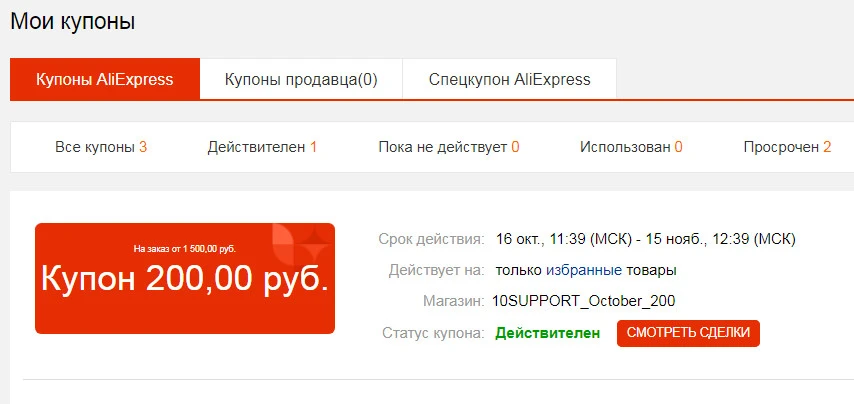Screen dimensions: 854x404
Task: Switch to Купоны продавца(0) tab
Action: click(x=301, y=79)
